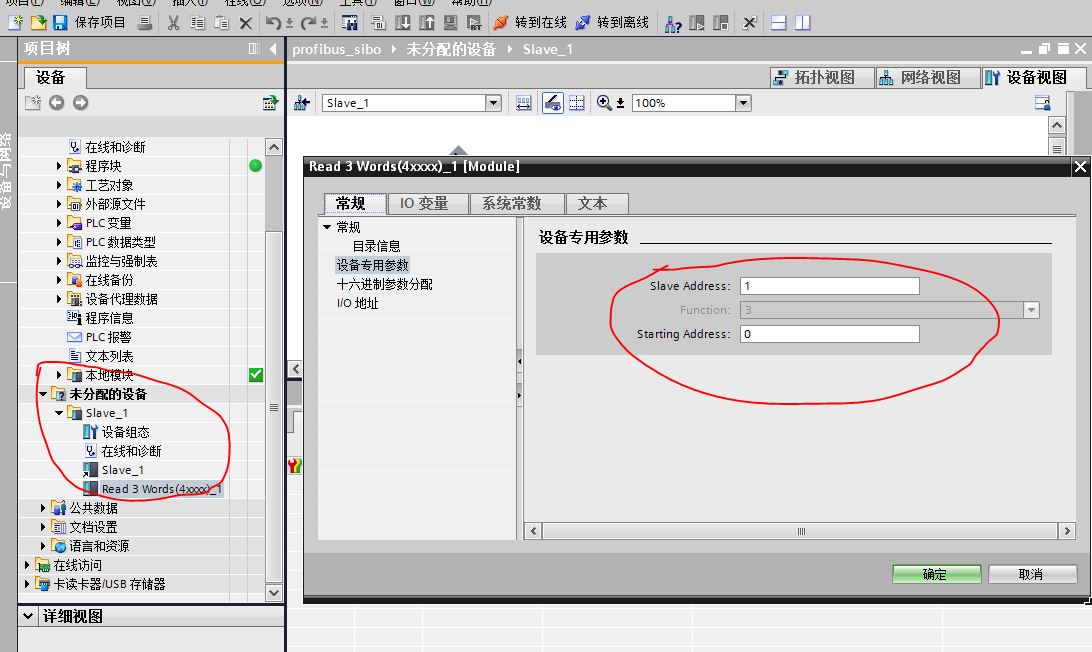The width and height of the screenshot is (1092, 652).
Task: Click the print icon in main toolbar
Action: pos(145,23)
